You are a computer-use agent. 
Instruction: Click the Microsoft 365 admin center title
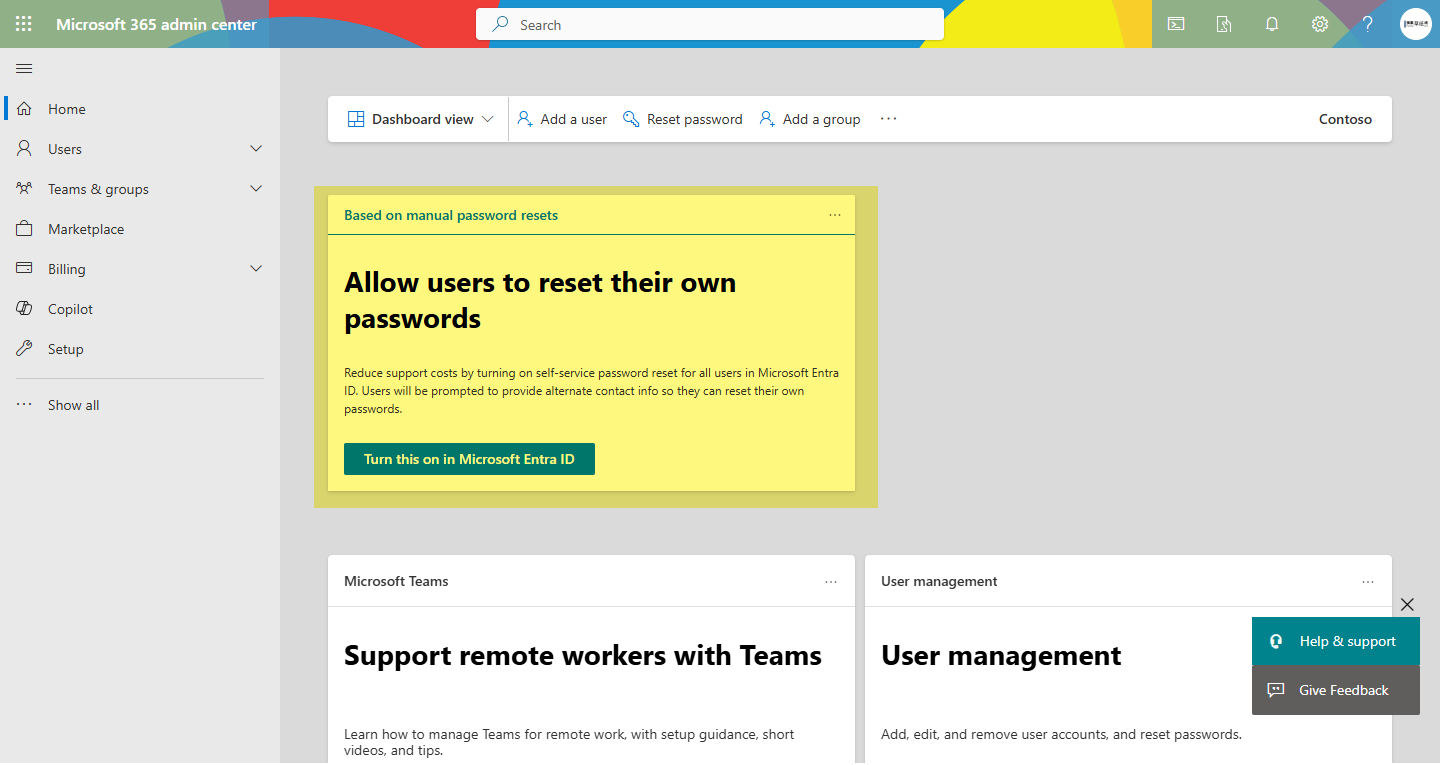pyautogui.click(x=156, y=24)
